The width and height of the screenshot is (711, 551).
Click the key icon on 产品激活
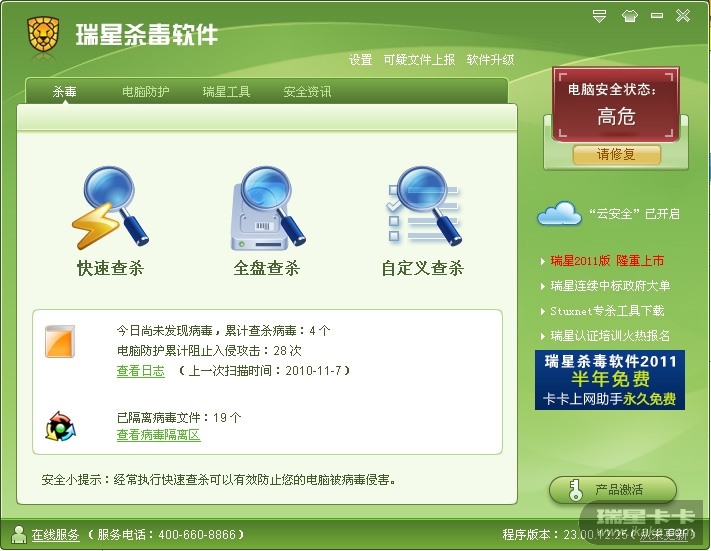click(x=575, y=490)
